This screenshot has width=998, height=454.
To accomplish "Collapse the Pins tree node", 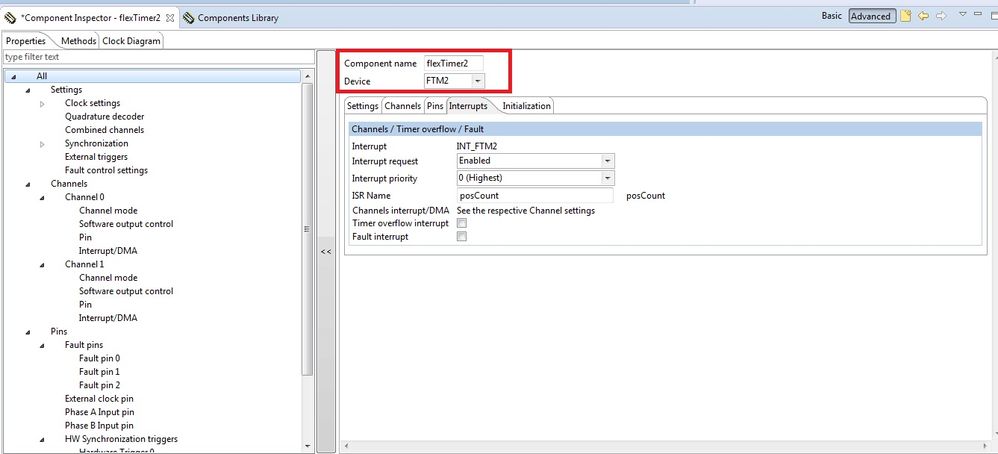I will (28, 332).
